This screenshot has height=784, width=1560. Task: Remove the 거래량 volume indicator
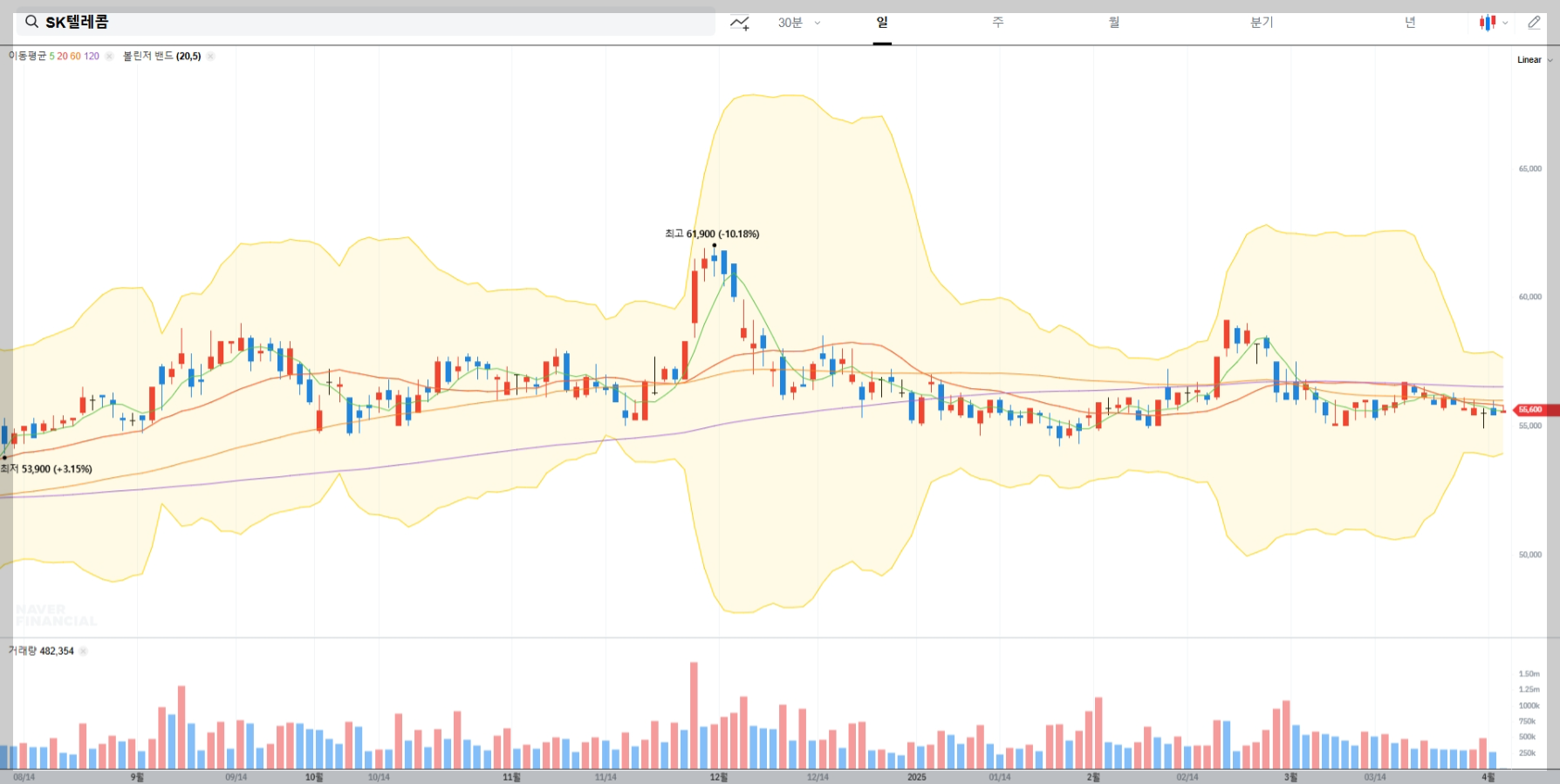[x=83, y=651]
